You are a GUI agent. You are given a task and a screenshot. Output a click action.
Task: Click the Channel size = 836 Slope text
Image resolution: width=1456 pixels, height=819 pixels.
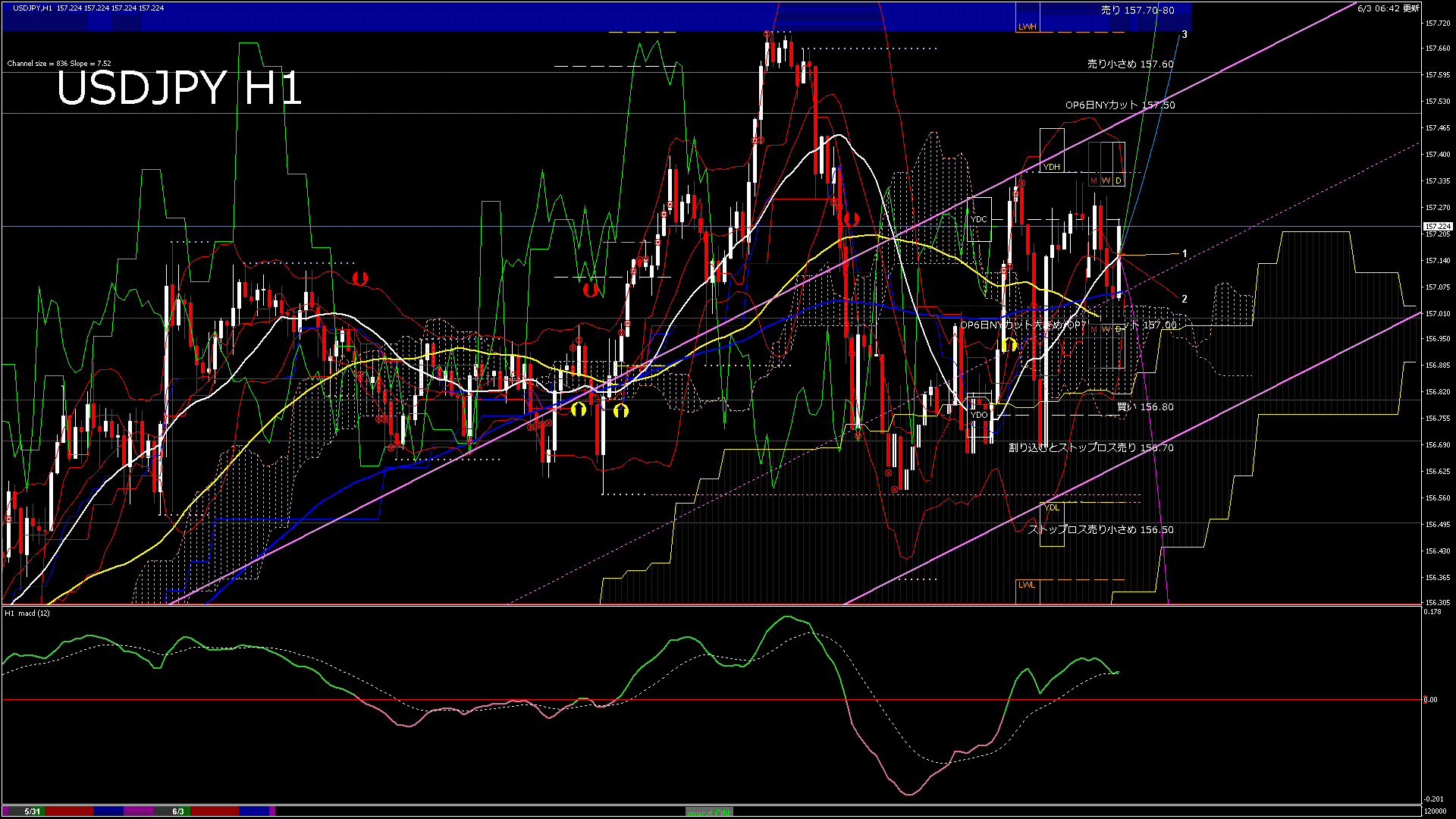[59, 64]
